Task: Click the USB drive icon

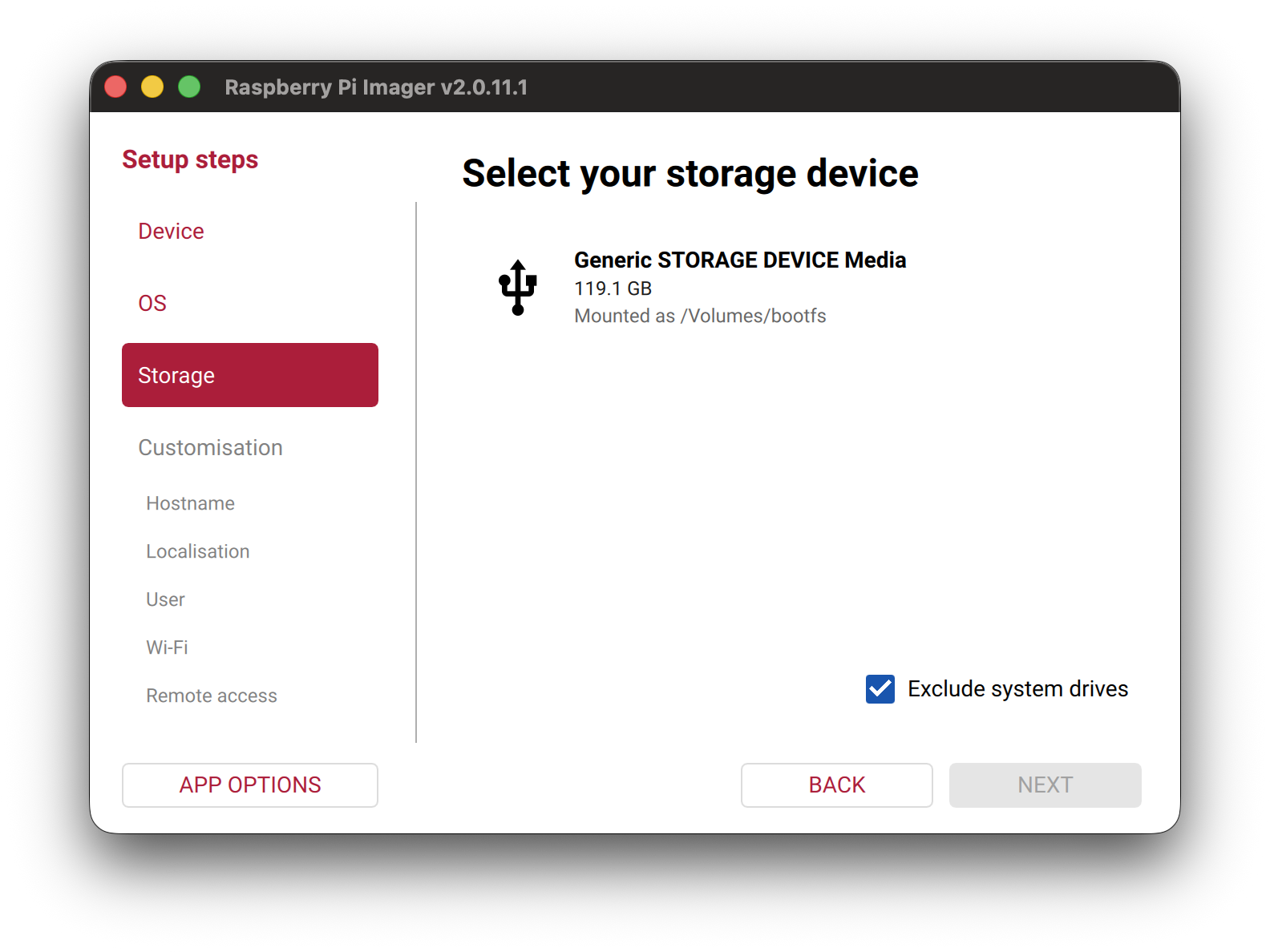Action: tap(518, 287)
